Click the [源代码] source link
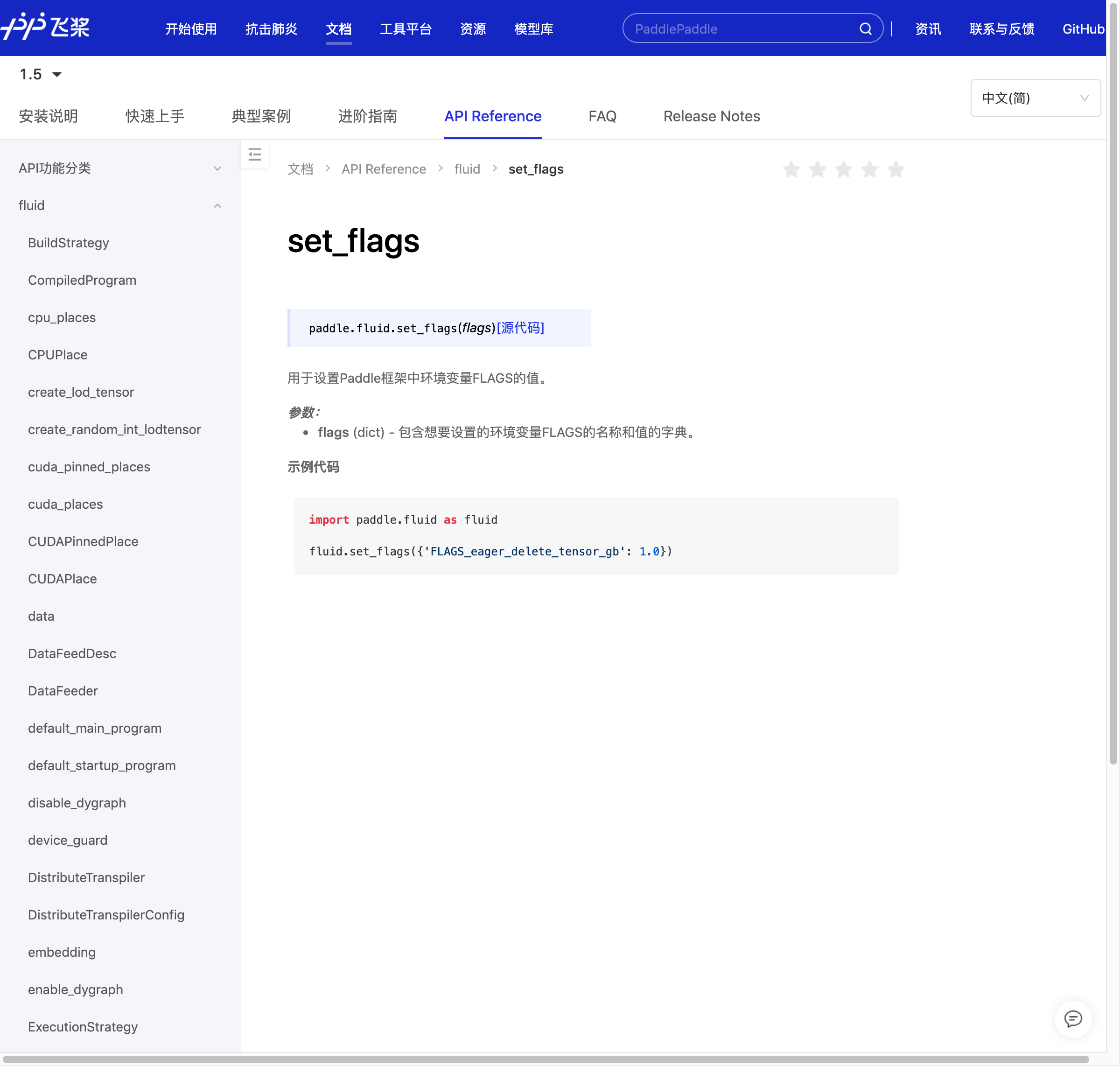This screenshot has width=1120, height=1066. [520, 328]
